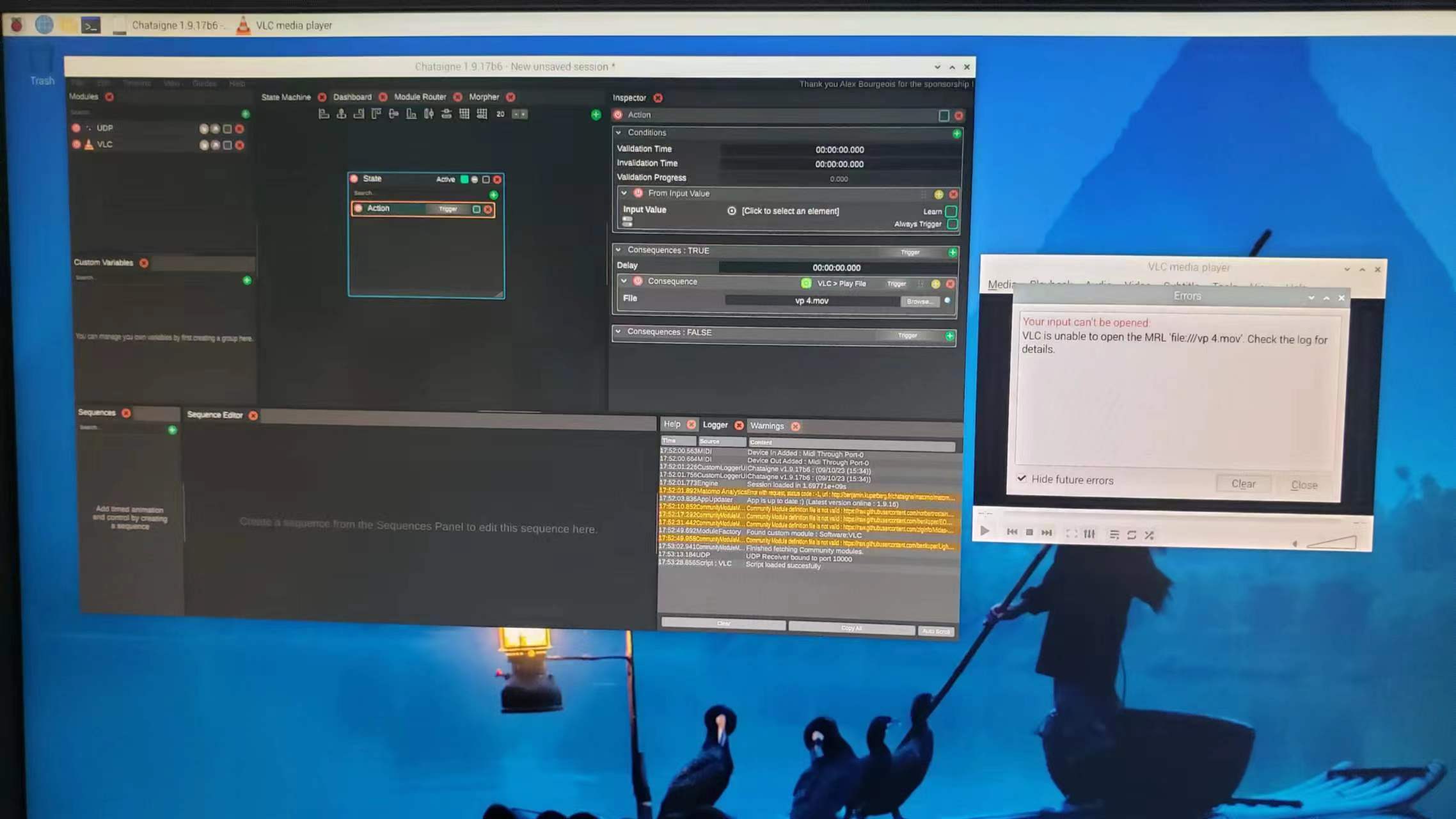Toggle Learn mode for the Input Value

pos(951,211)
